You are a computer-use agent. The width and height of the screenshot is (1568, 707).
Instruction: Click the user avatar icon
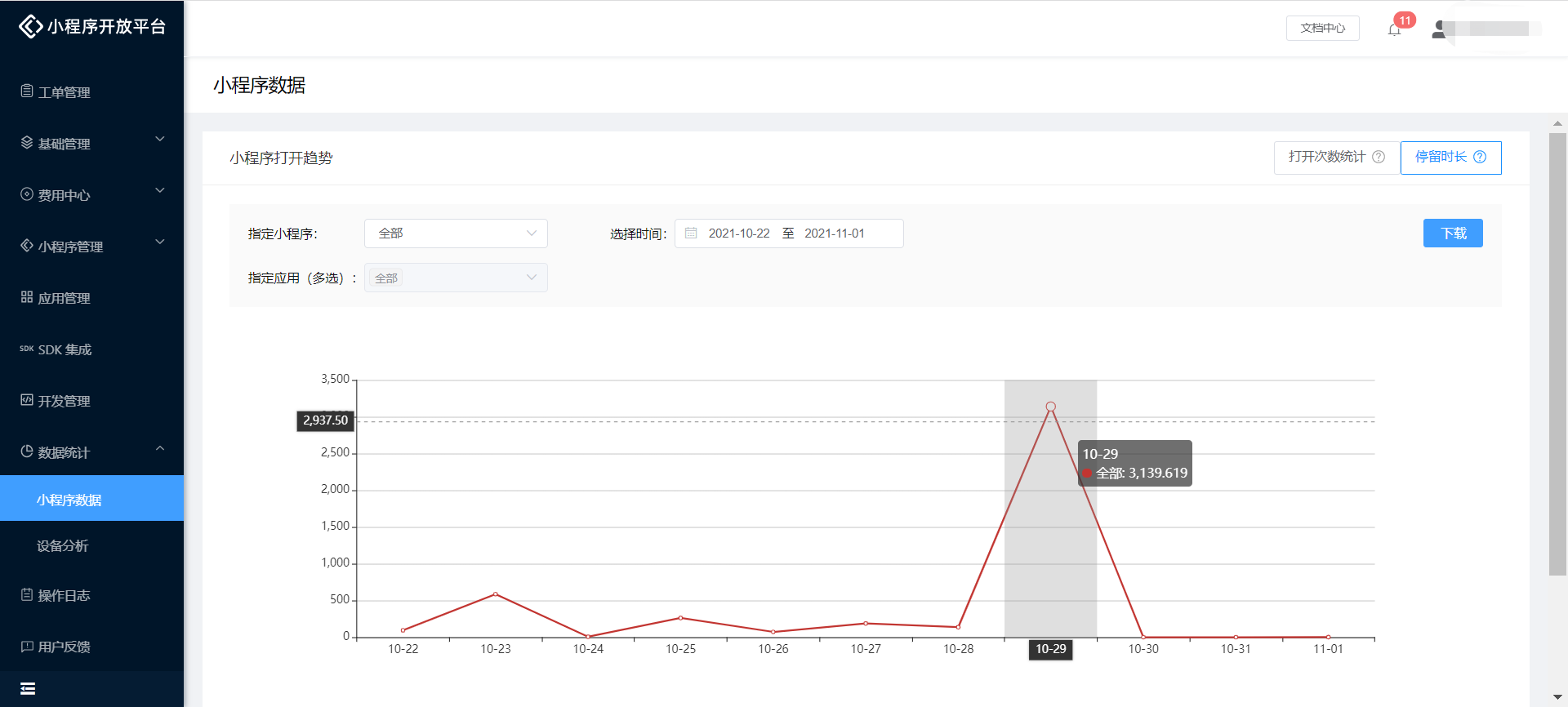click(1439, 29)
